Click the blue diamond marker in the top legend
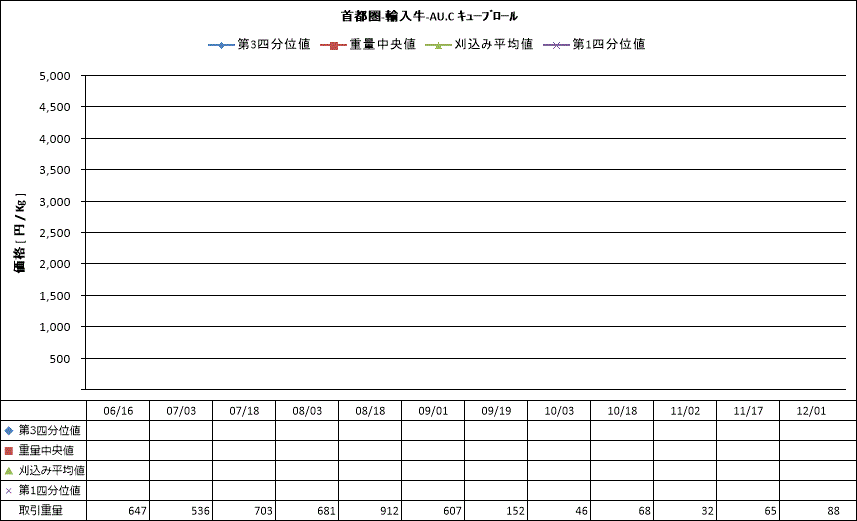The width and height of the screenshot is (857, 521). click(221, 45)
